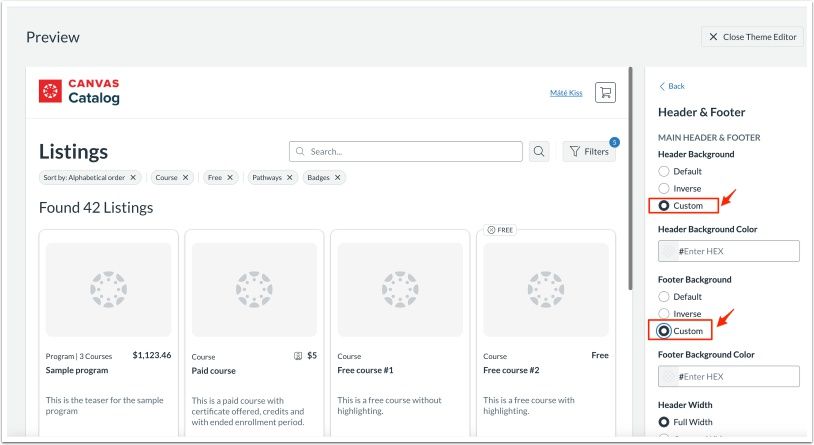Open the Máté Kiss user menu
814x445 pixels.
(566, 93)
